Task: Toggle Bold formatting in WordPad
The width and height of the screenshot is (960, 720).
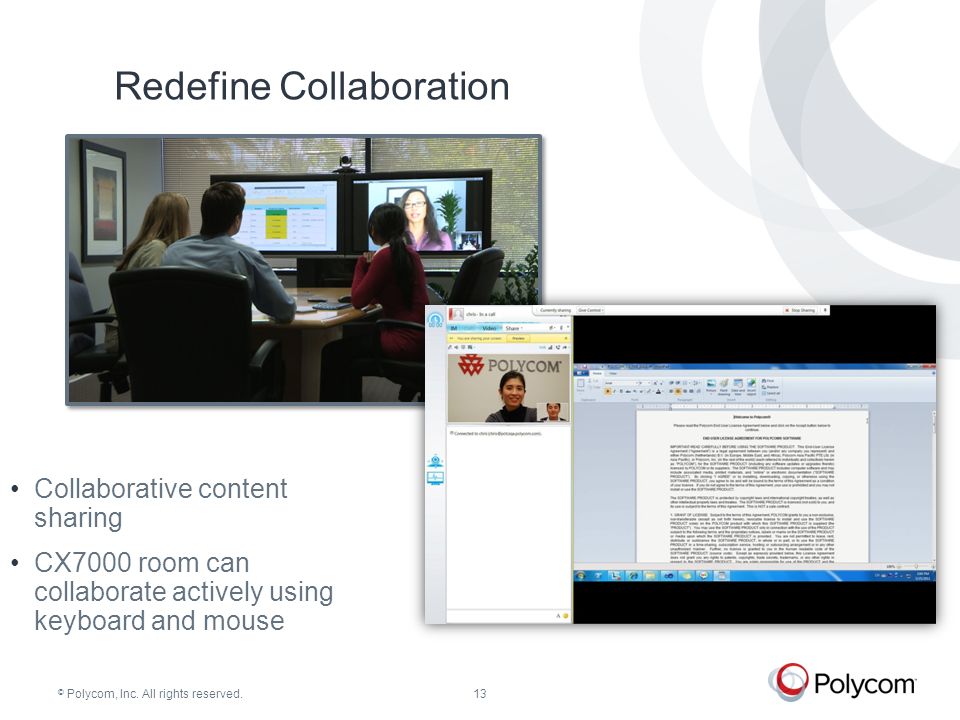Action: pyautogui.click(x=608, y=391)
